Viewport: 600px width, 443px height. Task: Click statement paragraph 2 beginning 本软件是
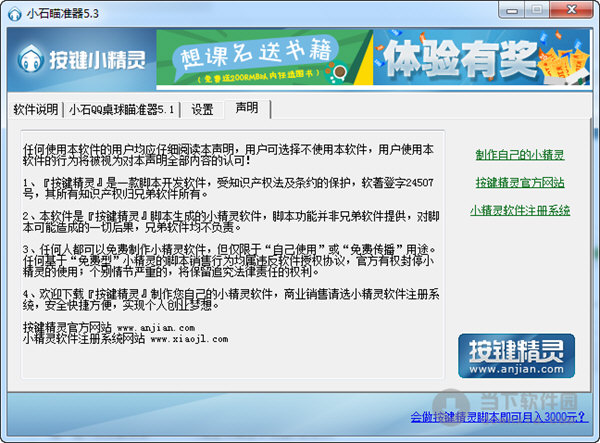(x=231, y=222)
